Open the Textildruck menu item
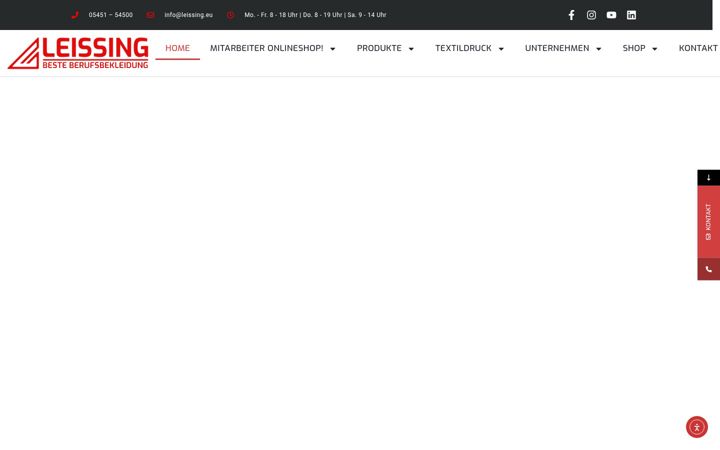This screenshot has height=450, width=720. pyautogui.click(x=463, y=48)
